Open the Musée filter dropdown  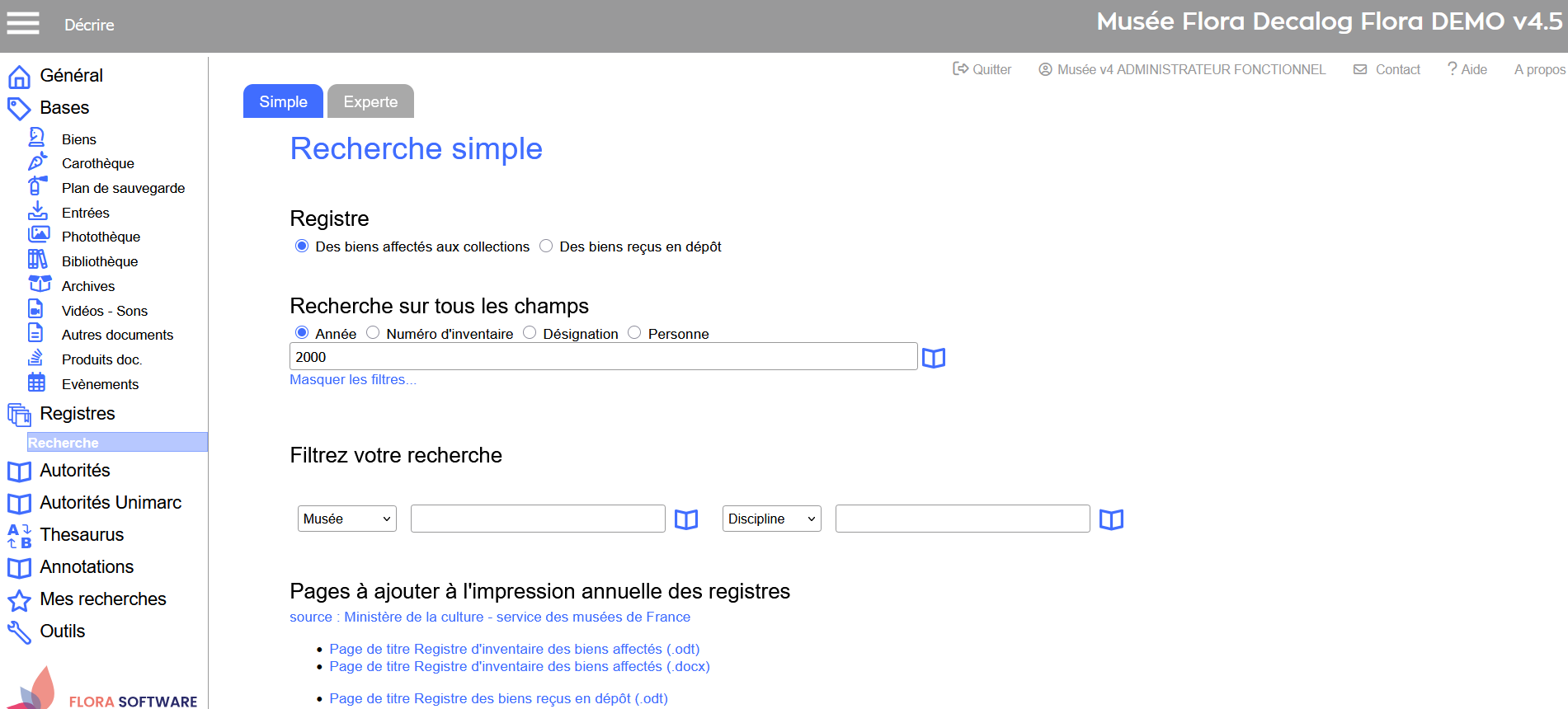(x=346, y=519)
